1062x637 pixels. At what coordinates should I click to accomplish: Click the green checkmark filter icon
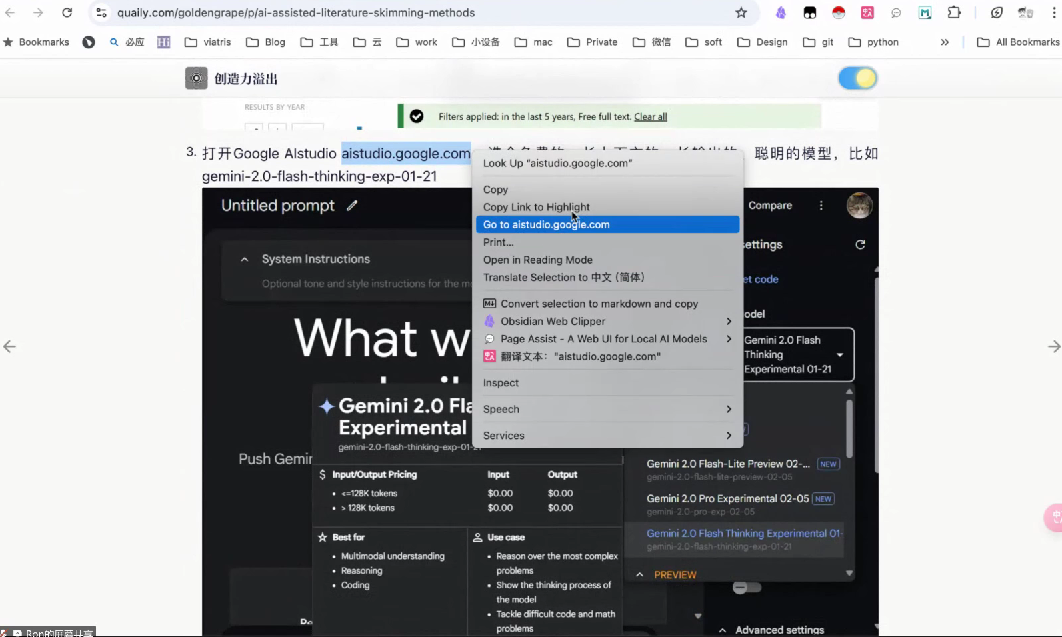coord(417,116)
